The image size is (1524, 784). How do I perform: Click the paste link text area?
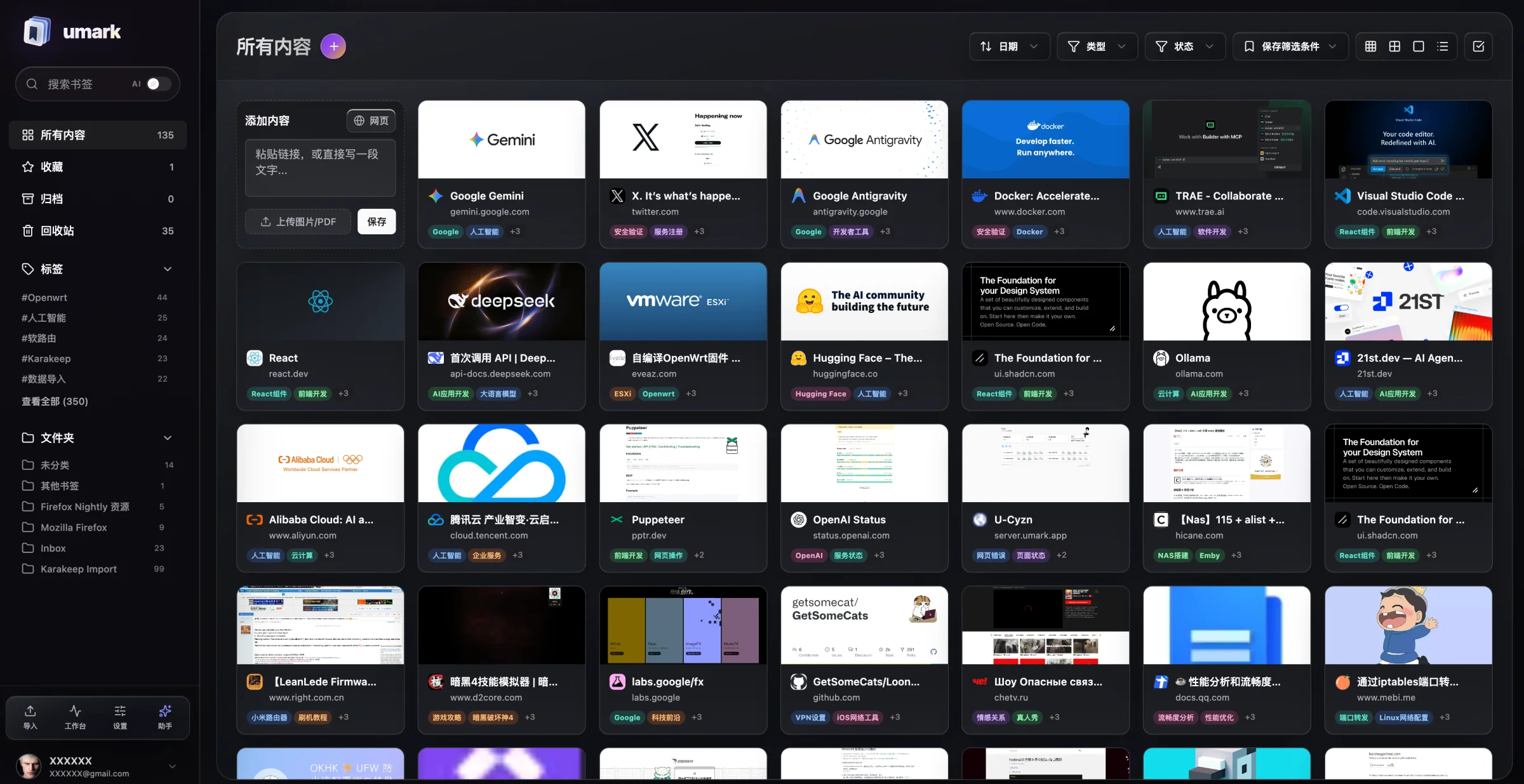[x=321, y=168]
